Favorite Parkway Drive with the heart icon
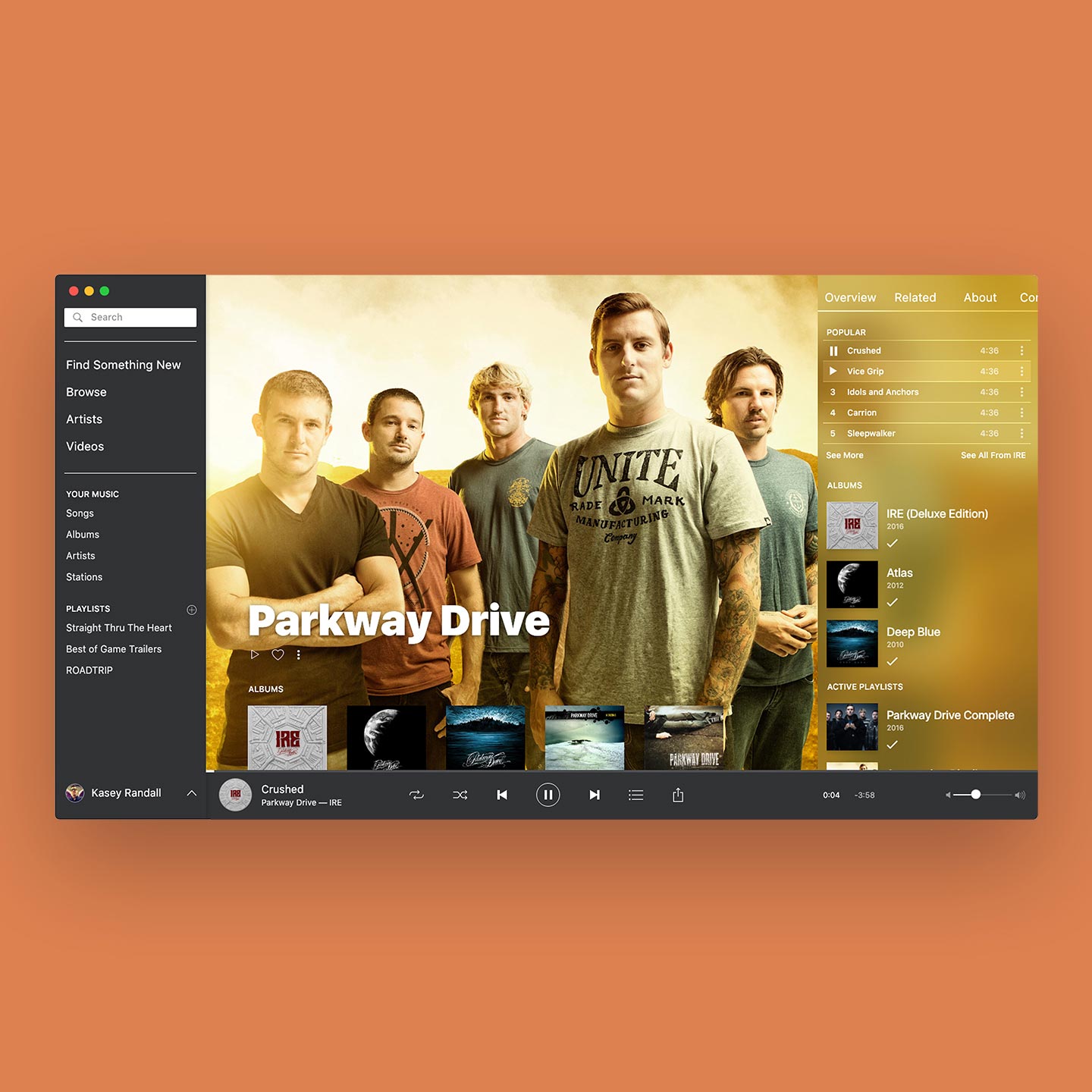The height and width of the screenshot is (1092, 1092). tap(278, 654)
